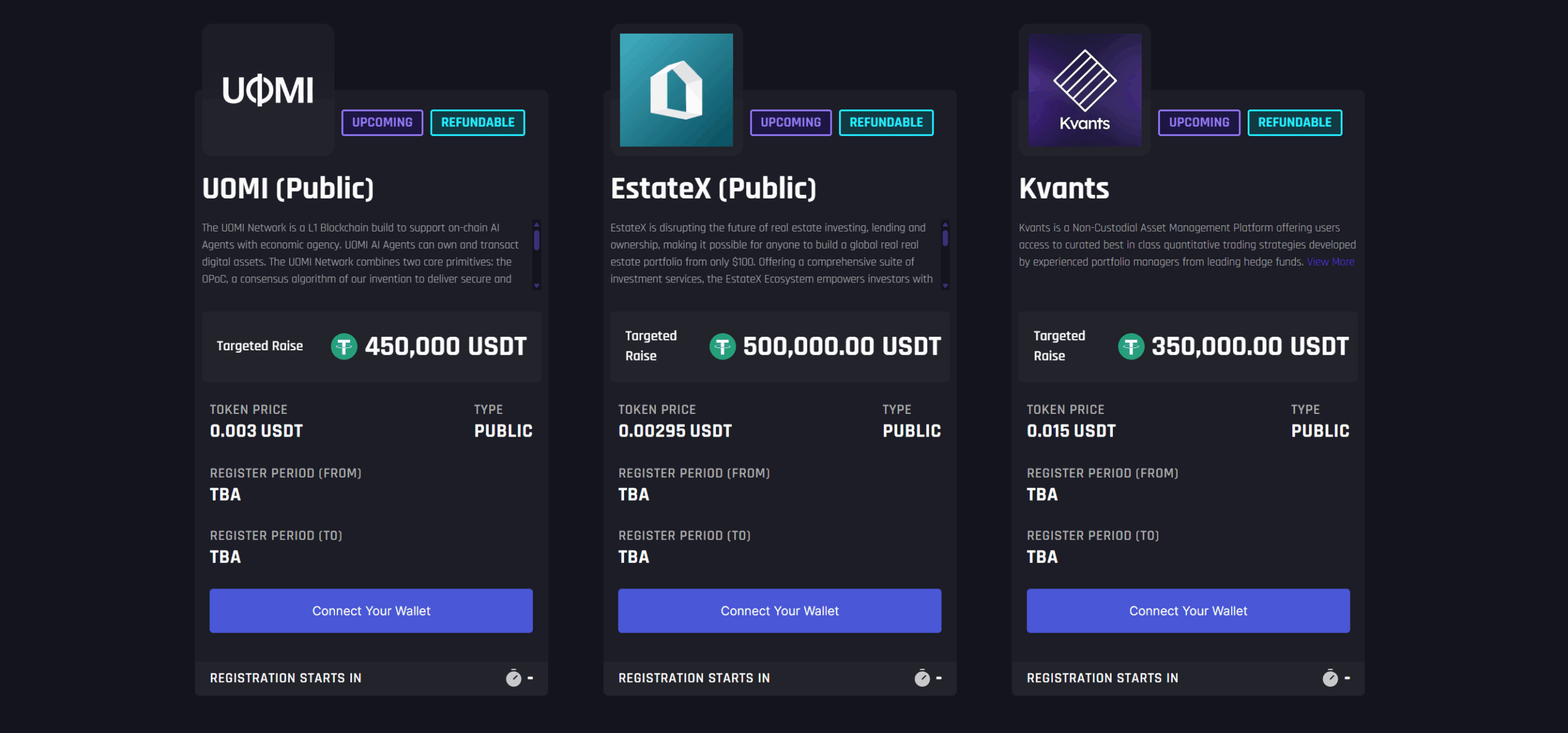Screen dimensions: 1568x733
Task: Open the EstateX building logo
Action: [x=676, y=90]
